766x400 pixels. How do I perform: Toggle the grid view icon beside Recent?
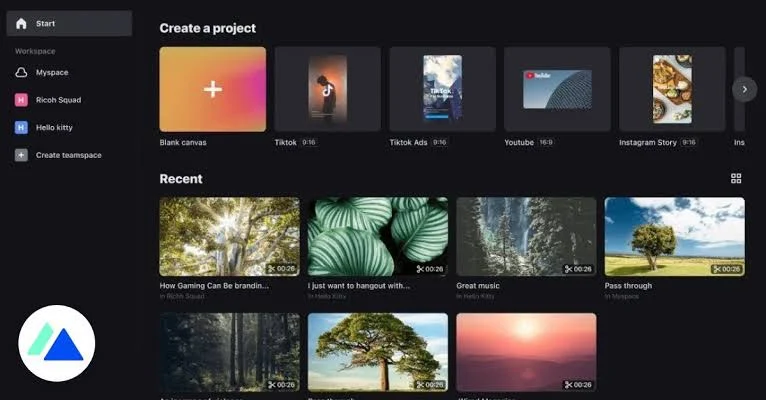pyautogui.click(x=736, y=179)
